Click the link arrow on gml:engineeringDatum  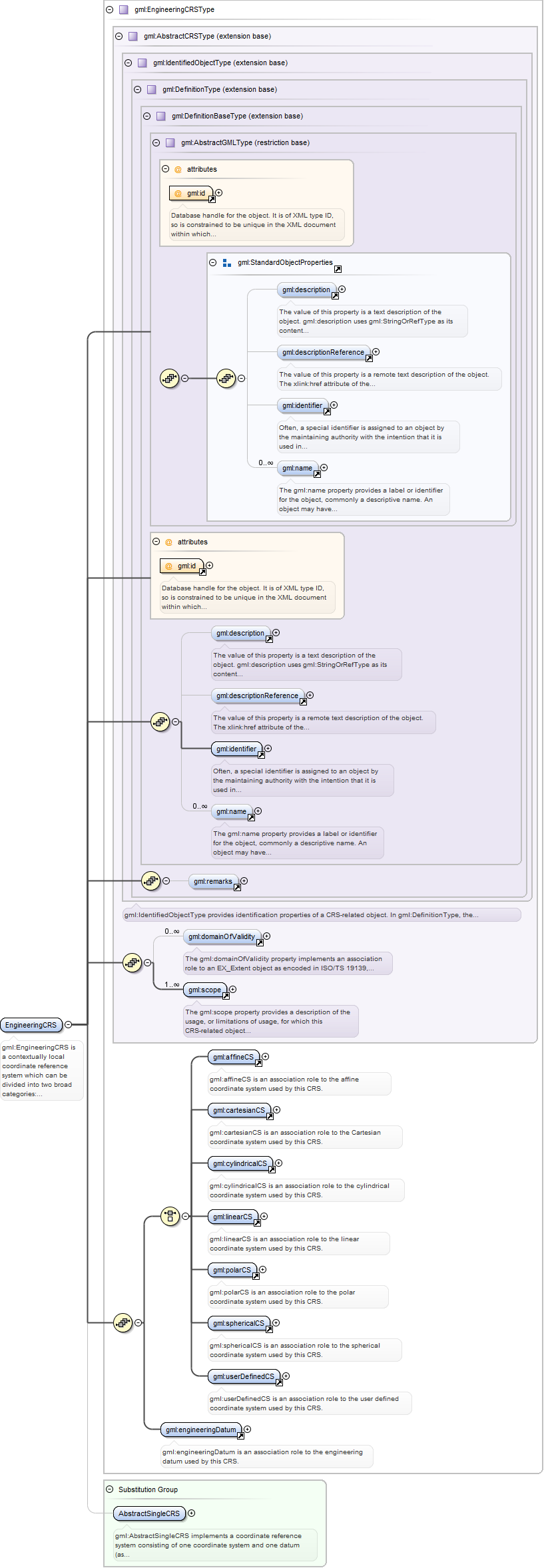tap(240, 1436)
